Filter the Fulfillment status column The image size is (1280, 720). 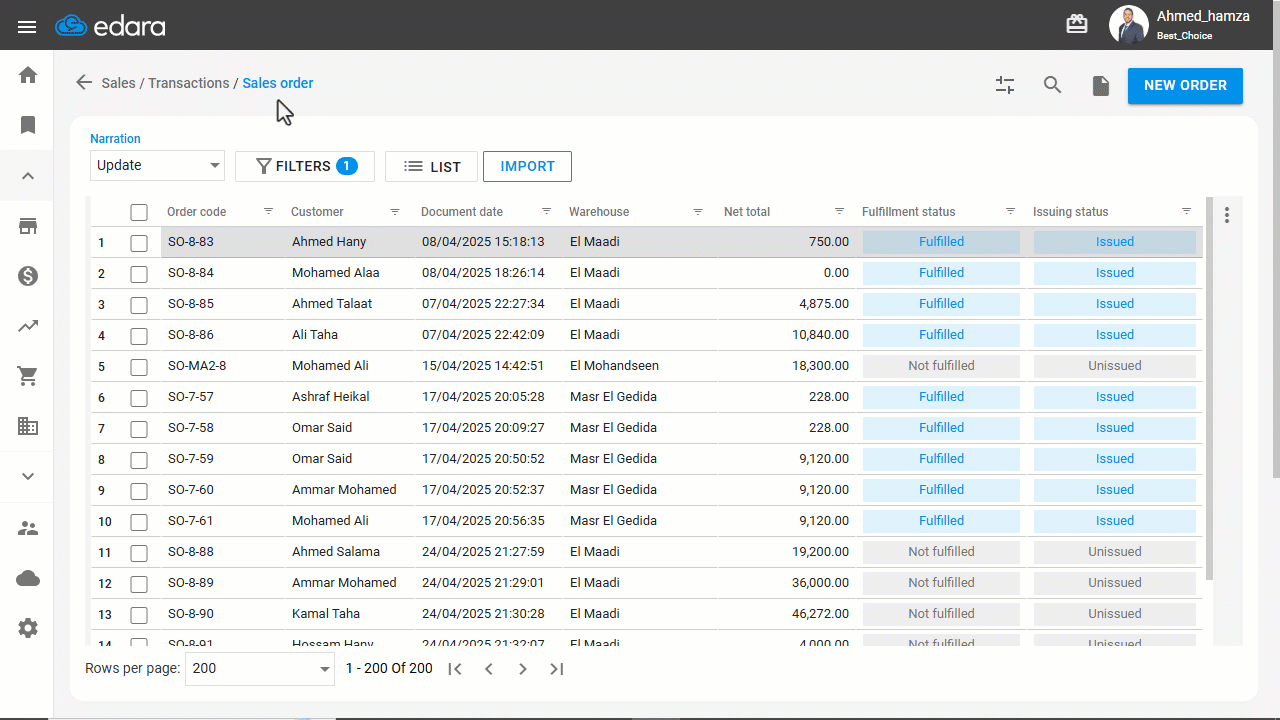(1011, 211)
